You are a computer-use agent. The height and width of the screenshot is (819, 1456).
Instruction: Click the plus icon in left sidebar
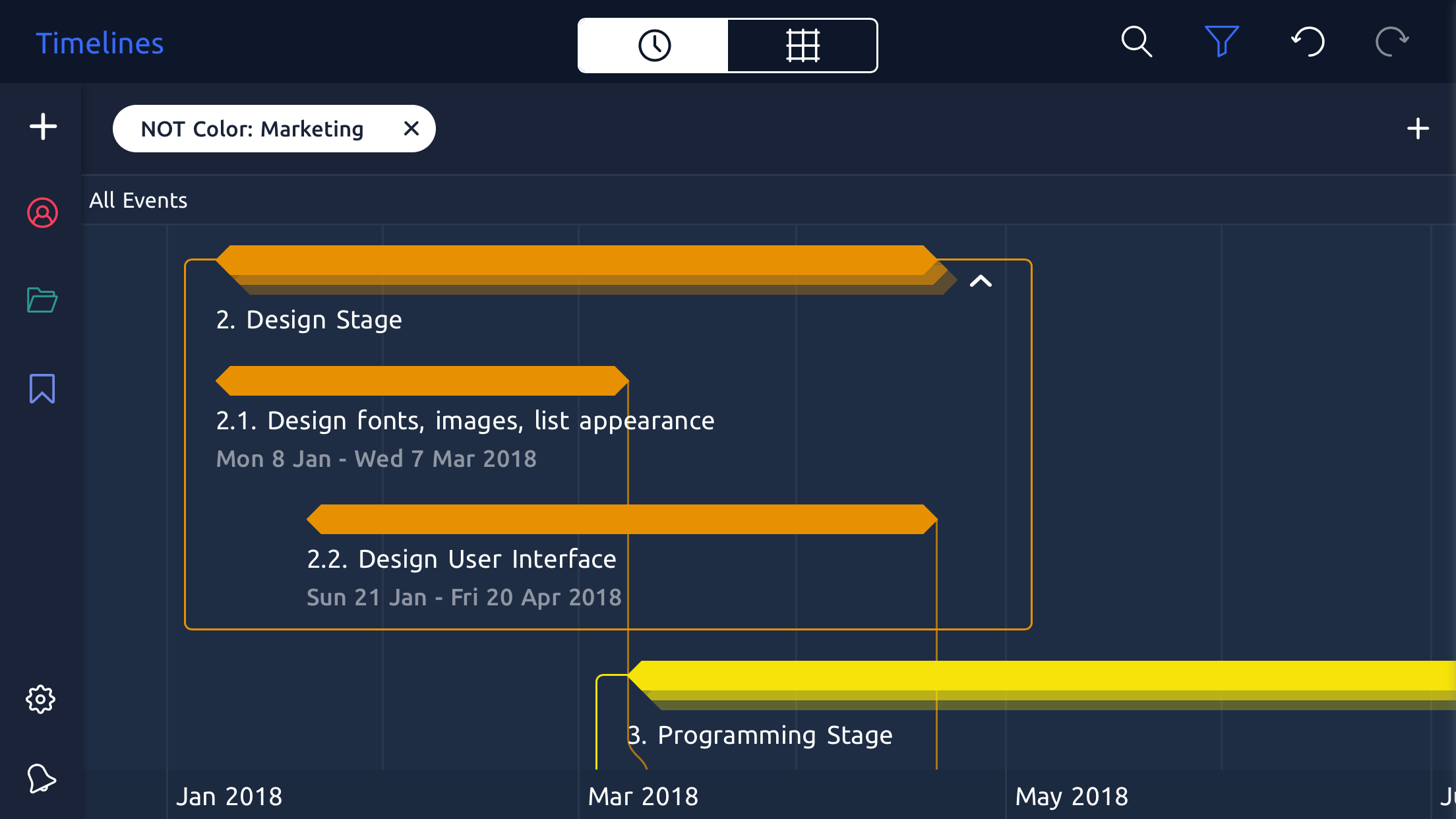coord(44,127)
